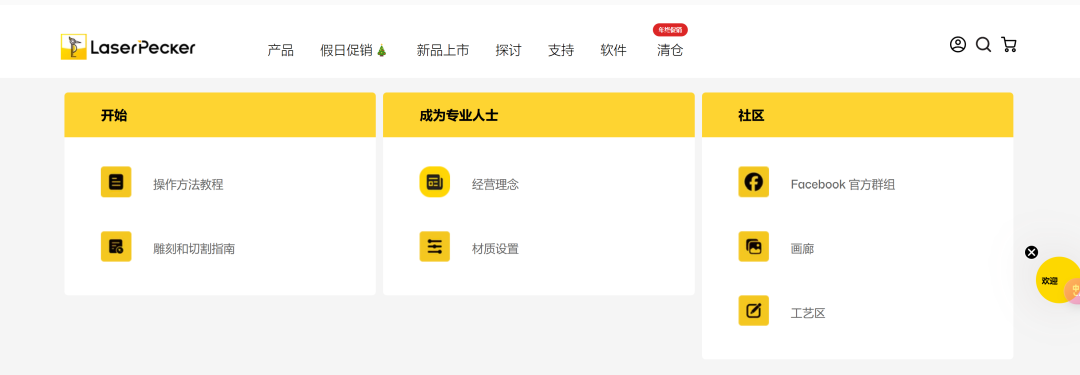Viewport: 1080px width, 375px height.
Task: Open the shopping cart icon
Action: [1009, 45]
